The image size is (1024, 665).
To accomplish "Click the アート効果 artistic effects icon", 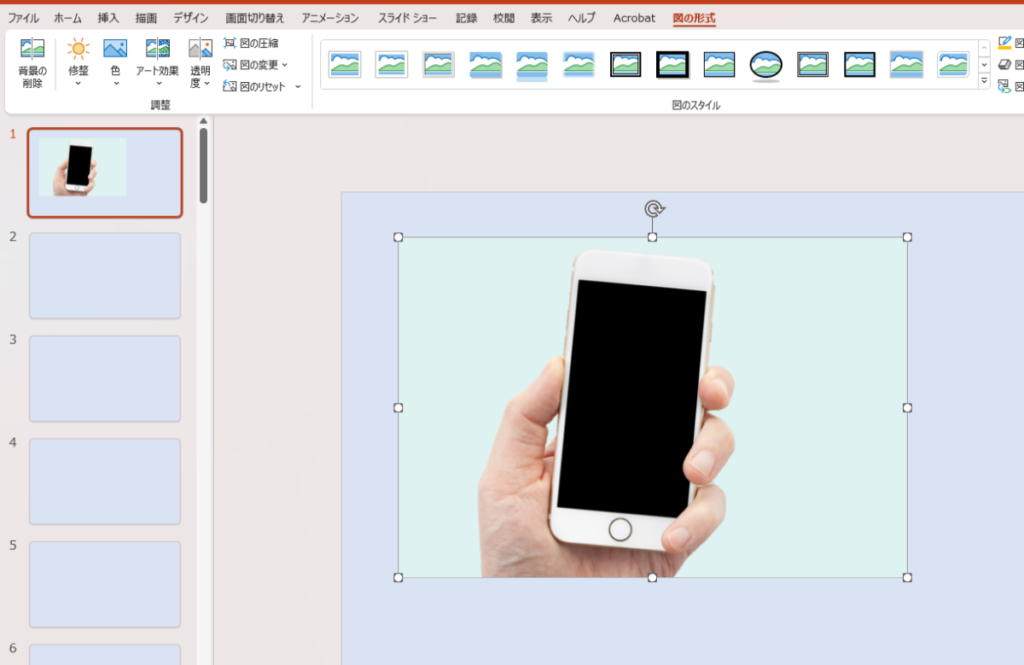I will tap(158, 49).
